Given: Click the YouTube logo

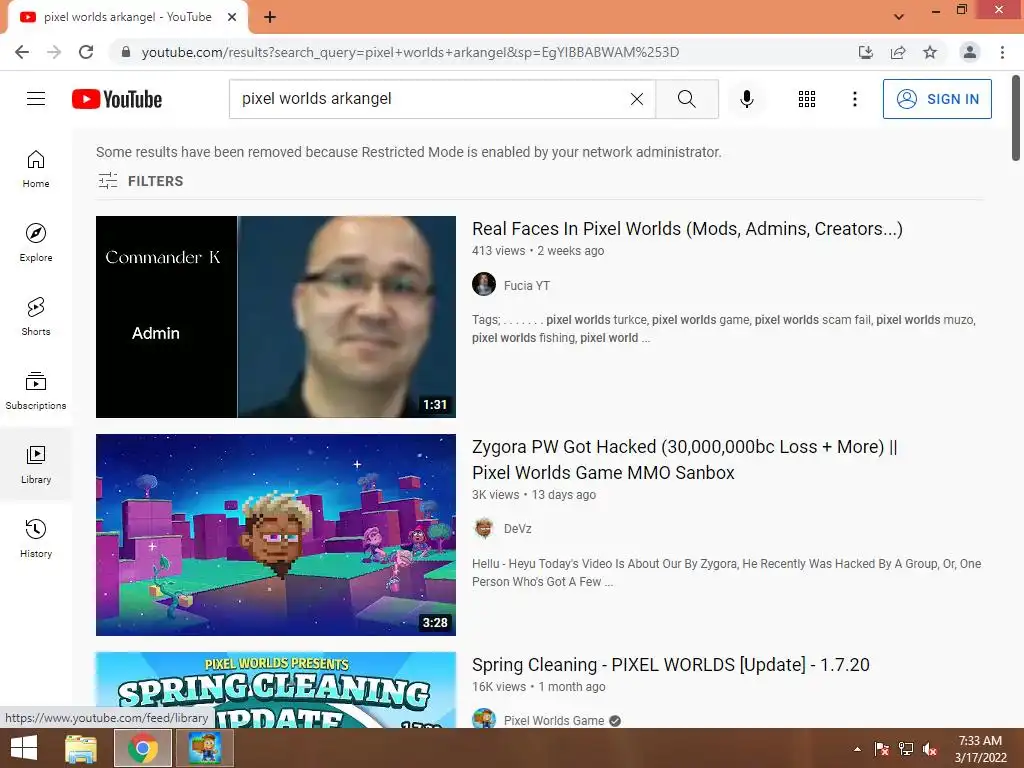Looking at the screenshot, I should click(x=117, y=99).
